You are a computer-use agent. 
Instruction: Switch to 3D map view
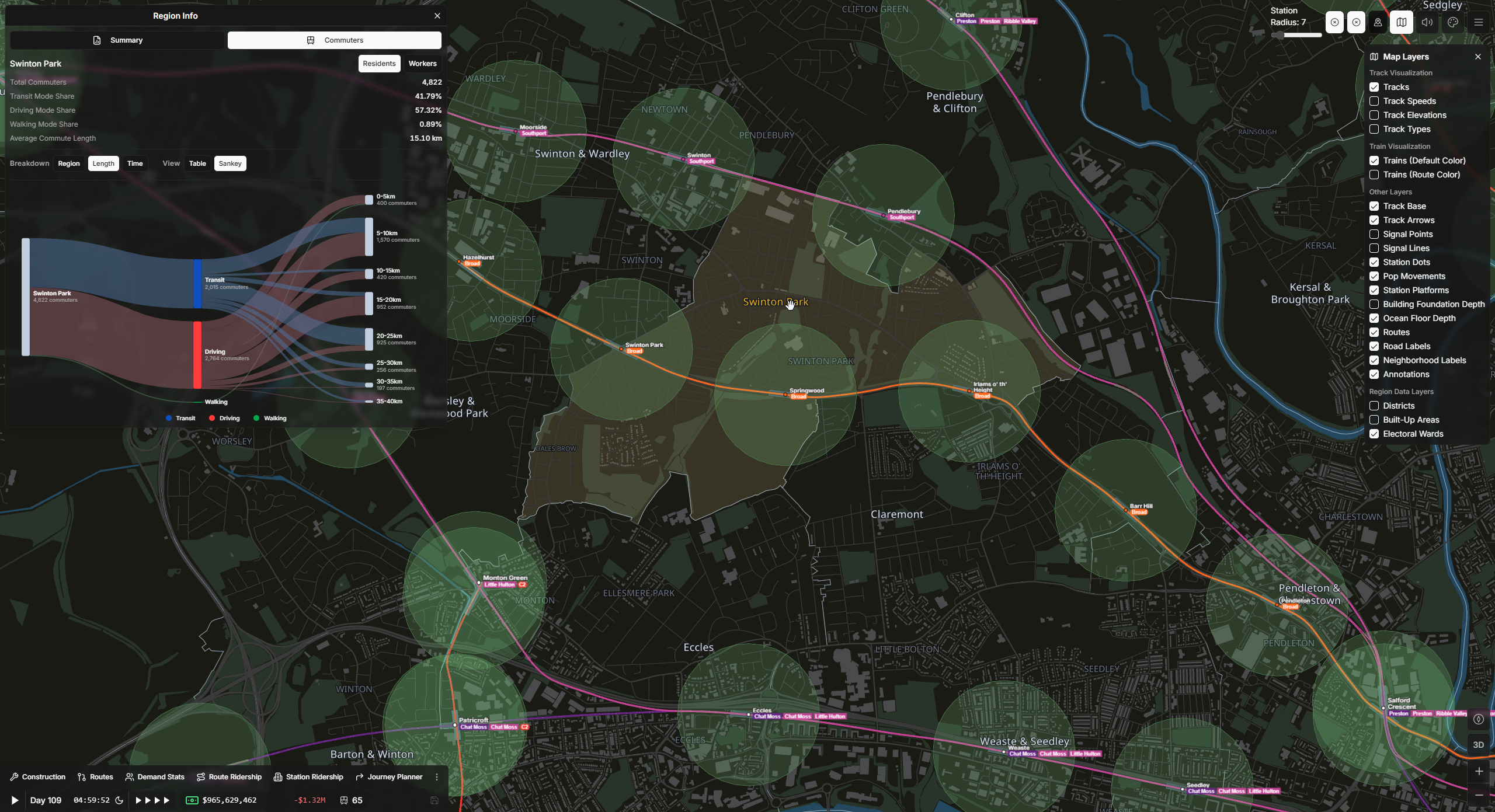click(1478, 745)
